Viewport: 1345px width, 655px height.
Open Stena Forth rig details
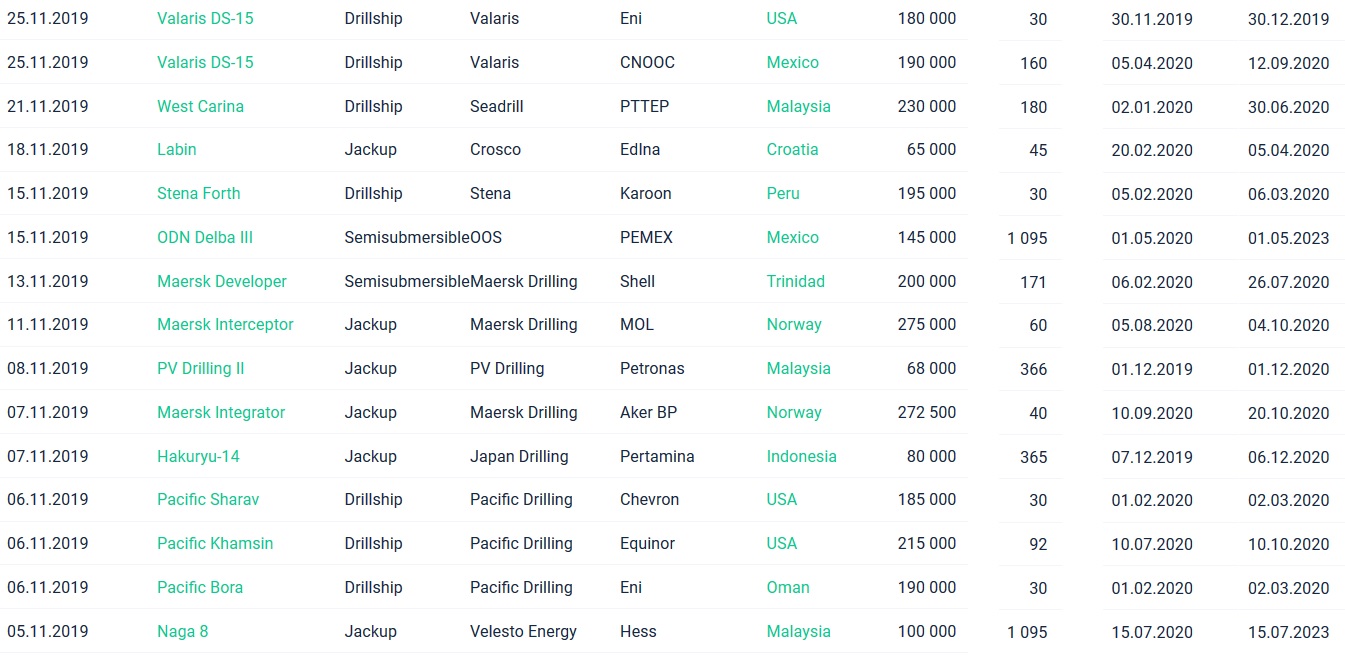coord(198,193)
